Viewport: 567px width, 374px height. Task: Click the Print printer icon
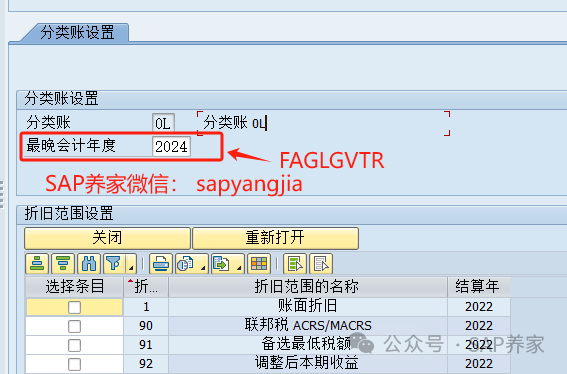tap(161, 264)
